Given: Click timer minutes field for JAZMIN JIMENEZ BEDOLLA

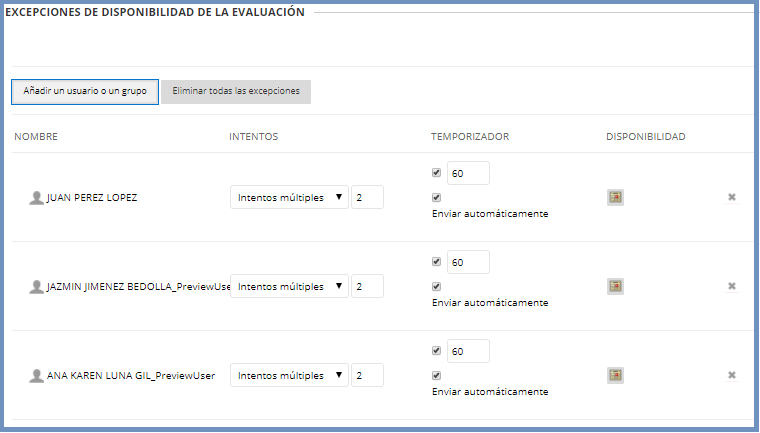Looking at the screenshot, I should (468, 262).
